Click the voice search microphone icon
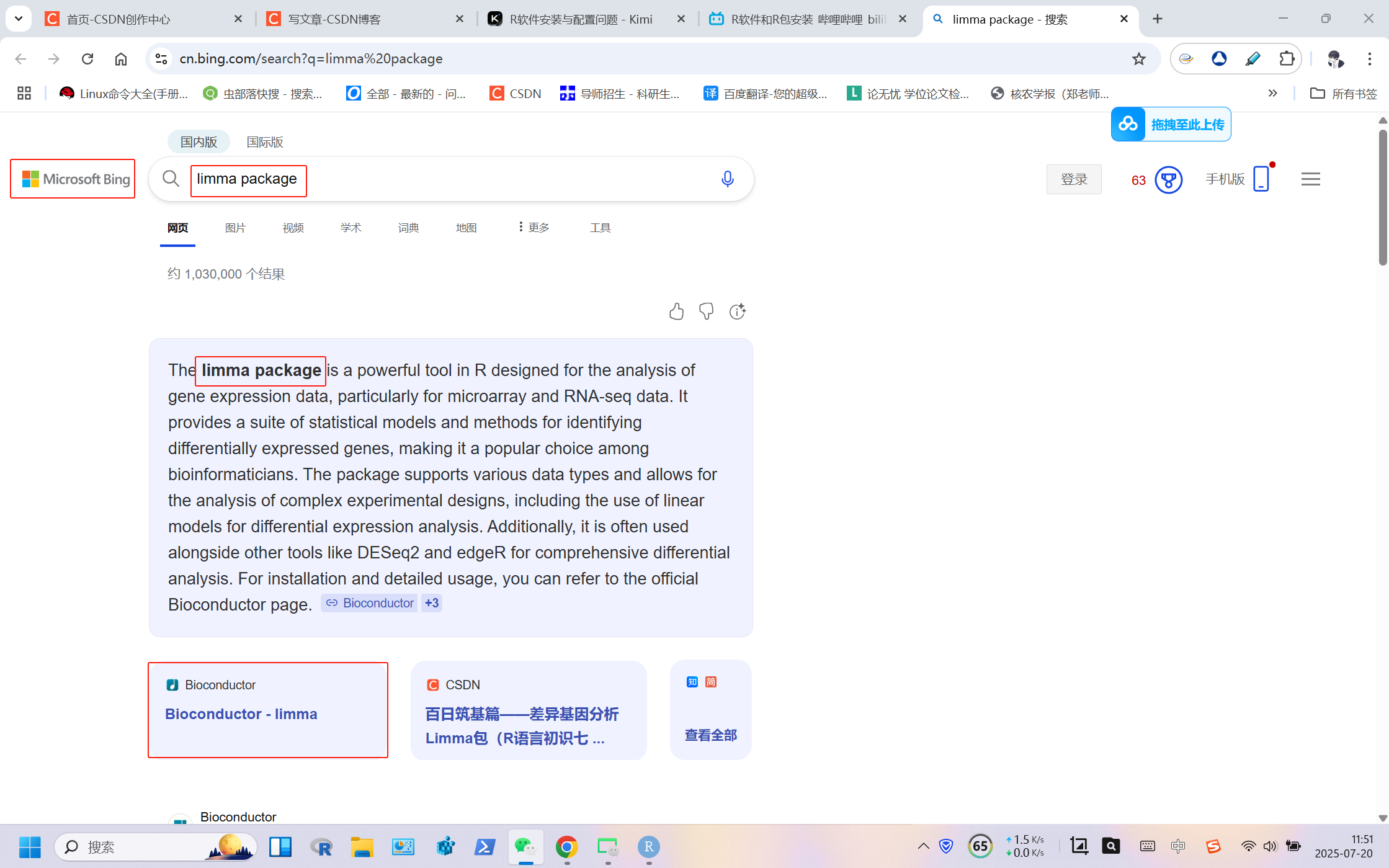 point(727,179)
